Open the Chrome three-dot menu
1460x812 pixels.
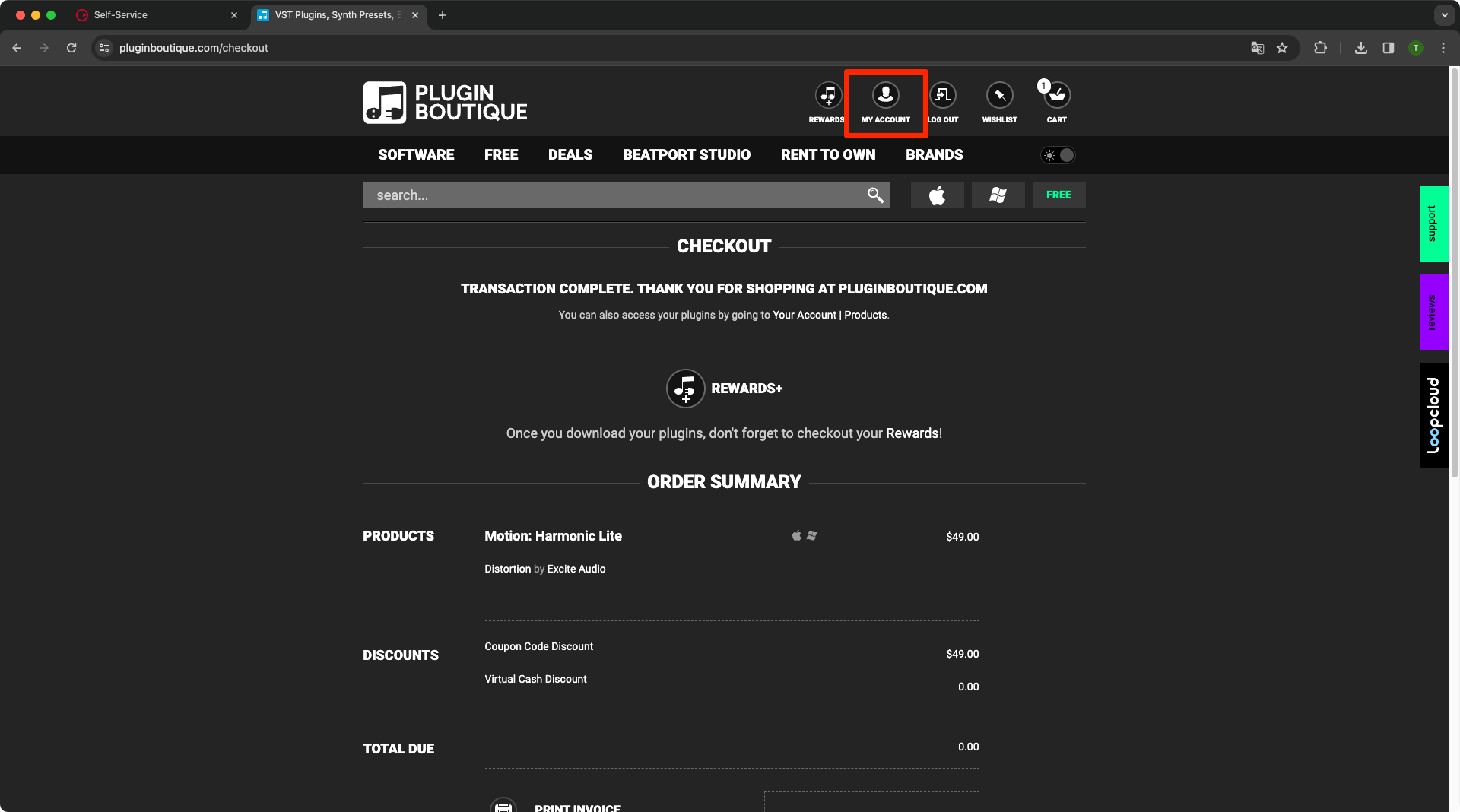[x=1443, y=48]
